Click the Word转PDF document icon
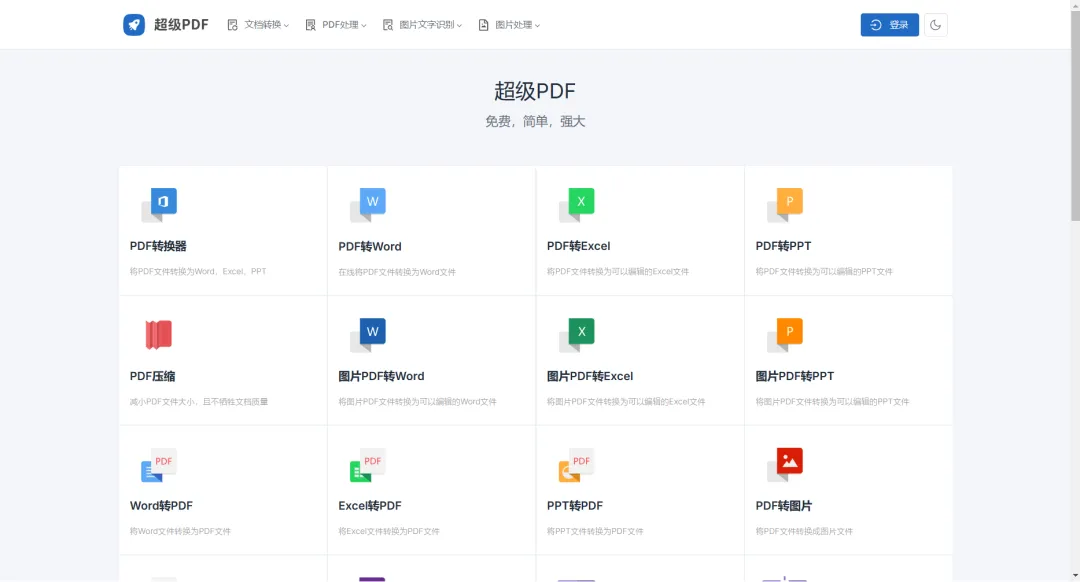 pyautogui.click(x=159, y=465)
